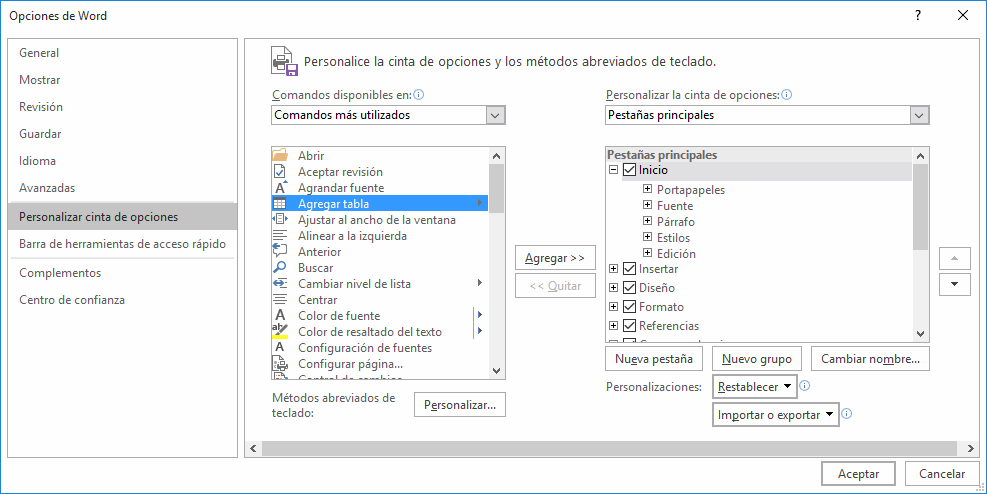This screenshot has width=987, height=494.
Task: Click the horizontal scrollbar right arrow
Action: pyautogui.click(x=970, y=449)
